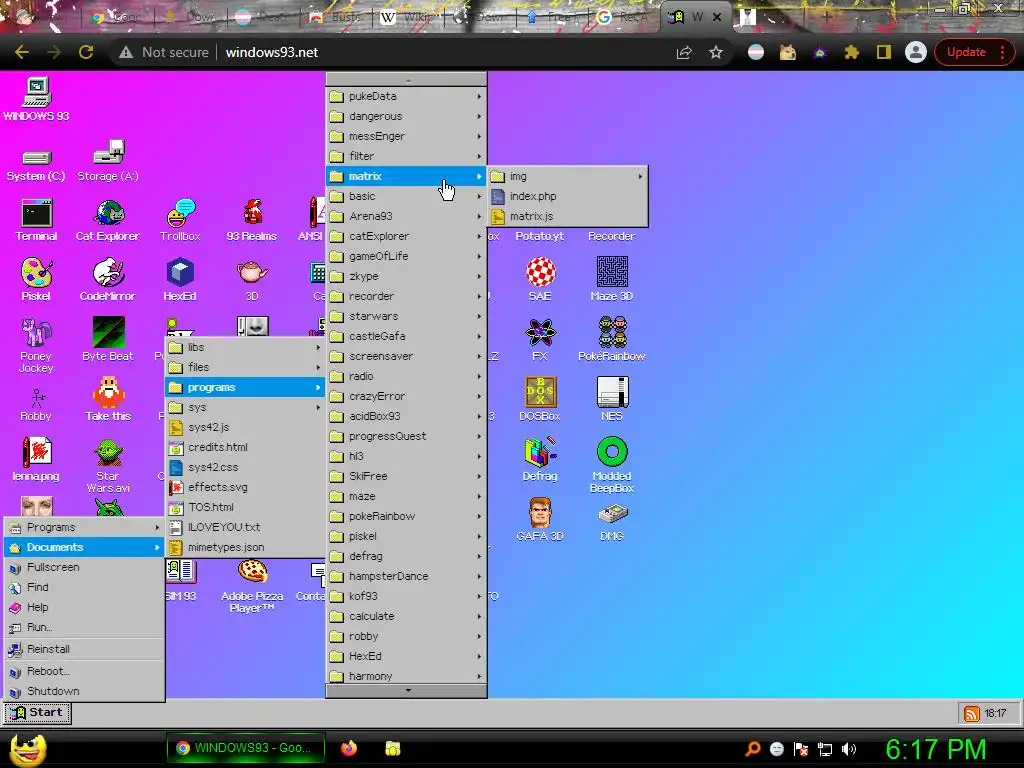Open the WINDOWS 93 computer desktop icon
The image size is (1024, 768).
[x=37, y=99]
